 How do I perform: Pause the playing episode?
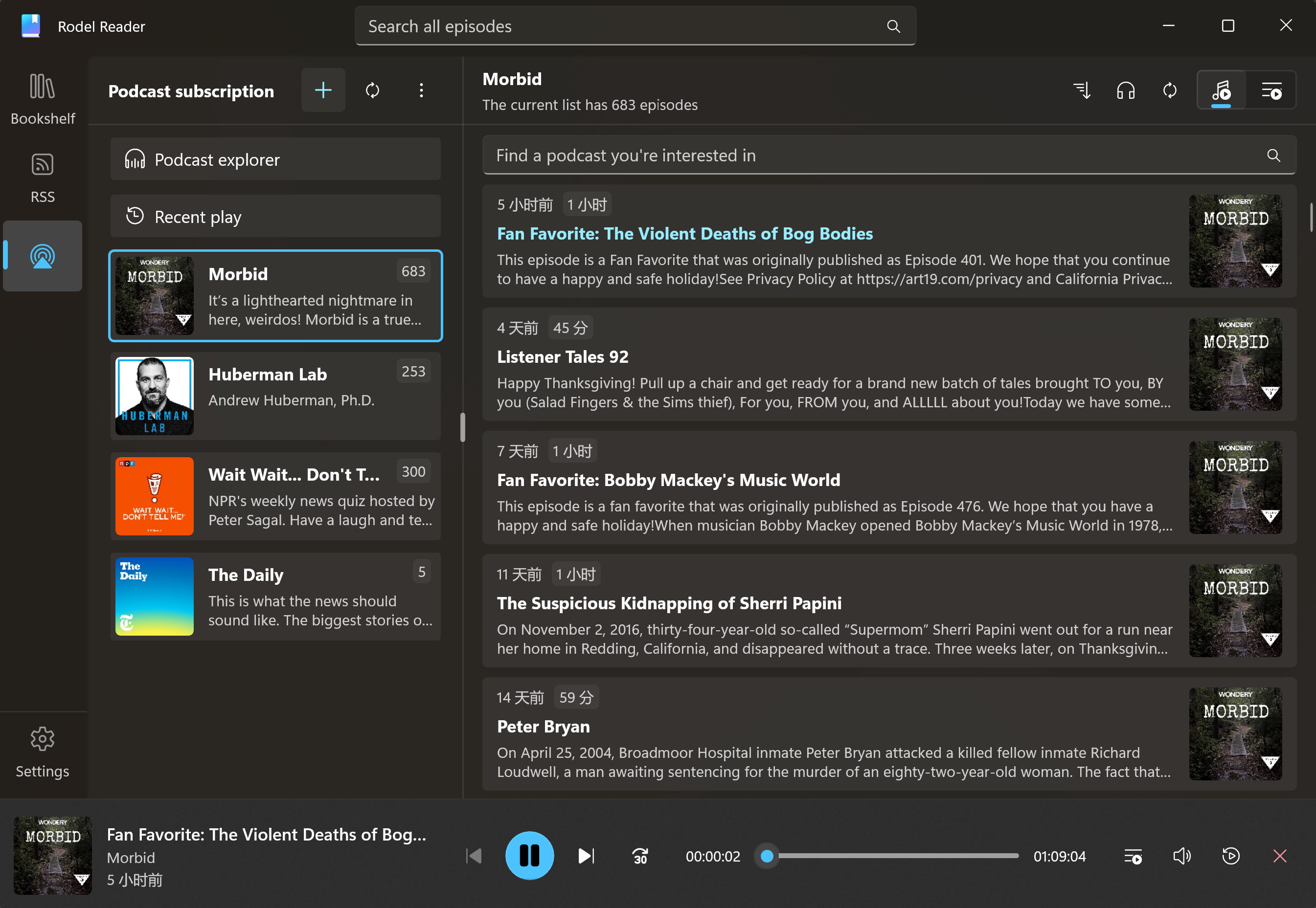(x=529, y=856)
